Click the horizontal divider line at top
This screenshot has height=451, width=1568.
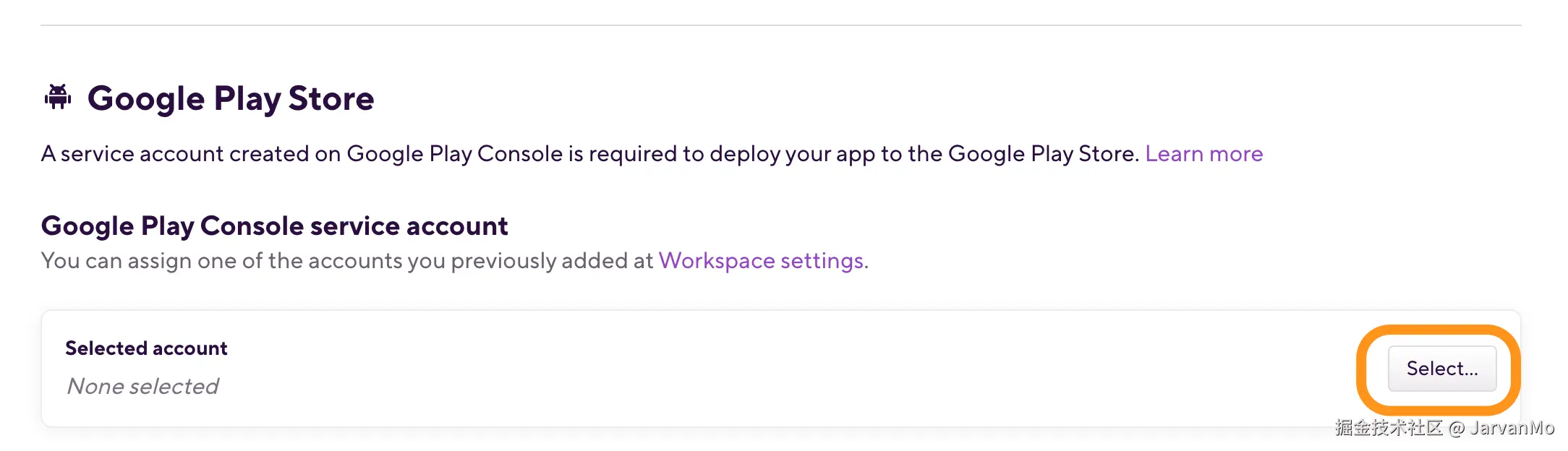[x=781, y=25]
